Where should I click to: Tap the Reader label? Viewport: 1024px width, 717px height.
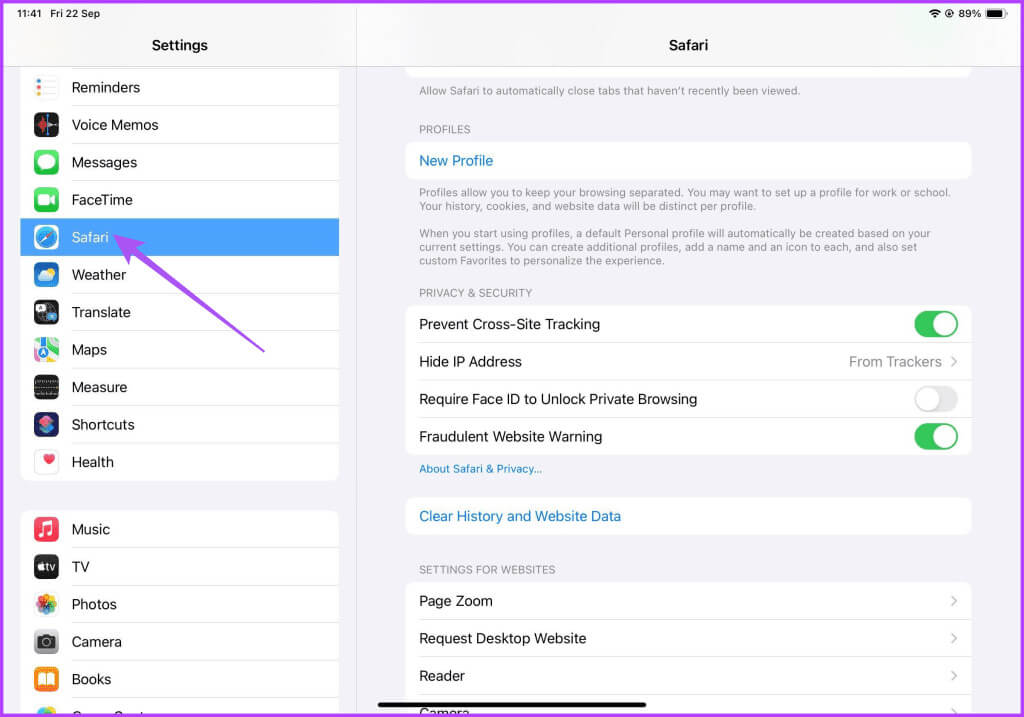point(442,676)
